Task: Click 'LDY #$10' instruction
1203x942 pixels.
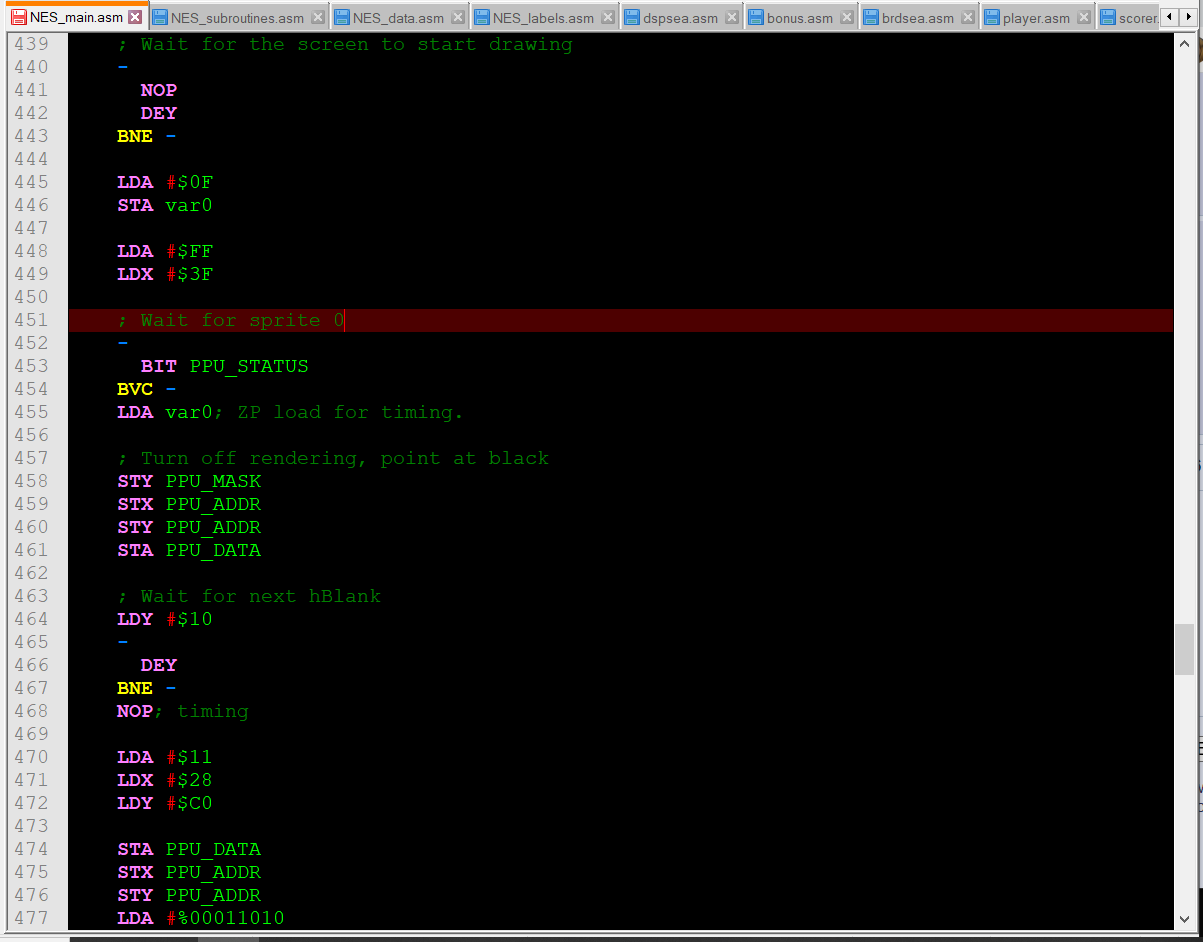Action: (x=165, y=619)
